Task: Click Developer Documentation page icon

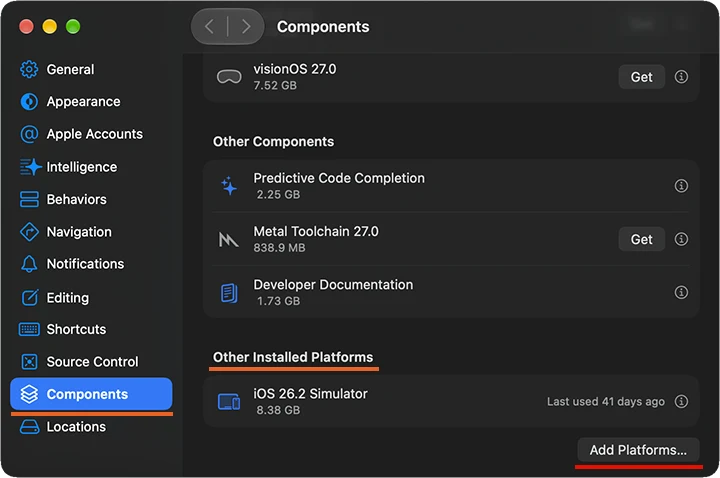Action: (229, 292)
